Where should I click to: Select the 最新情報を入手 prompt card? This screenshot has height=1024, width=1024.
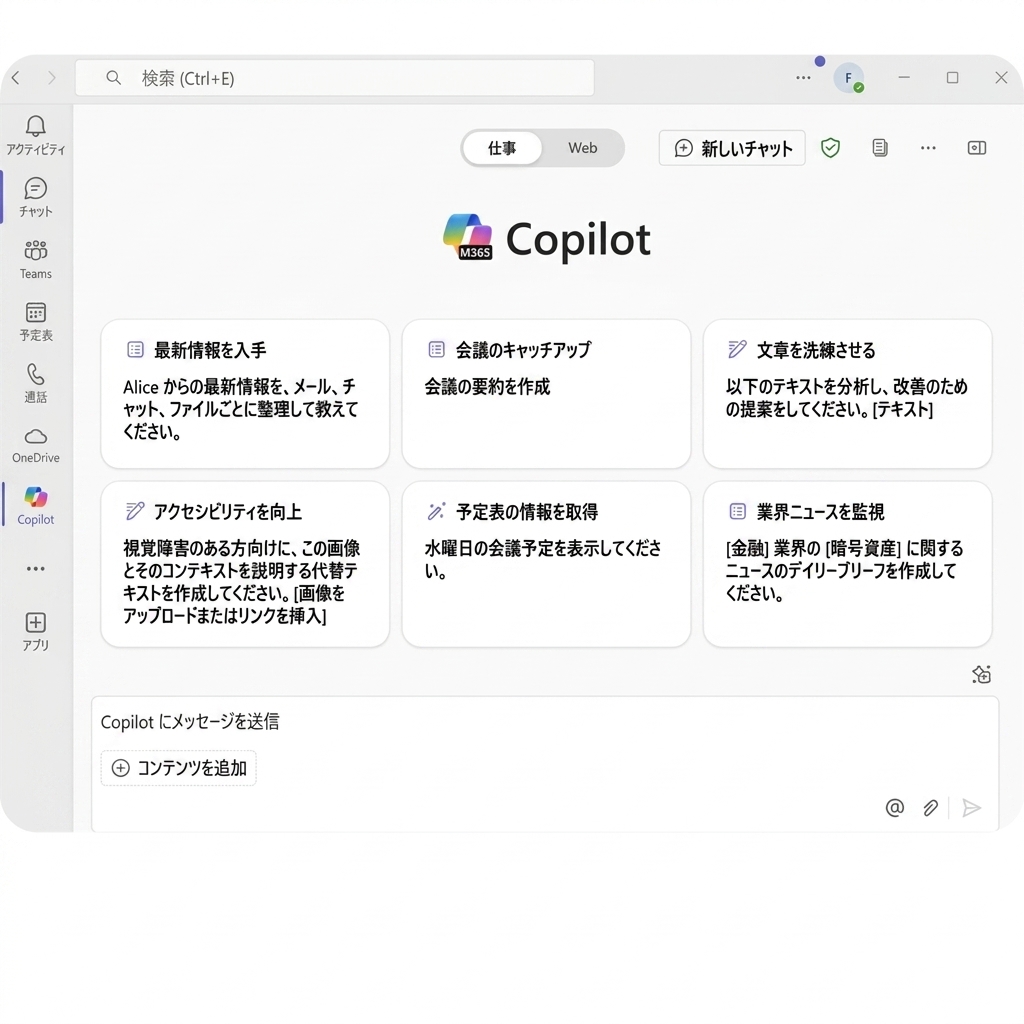click(x=246, y=394)
